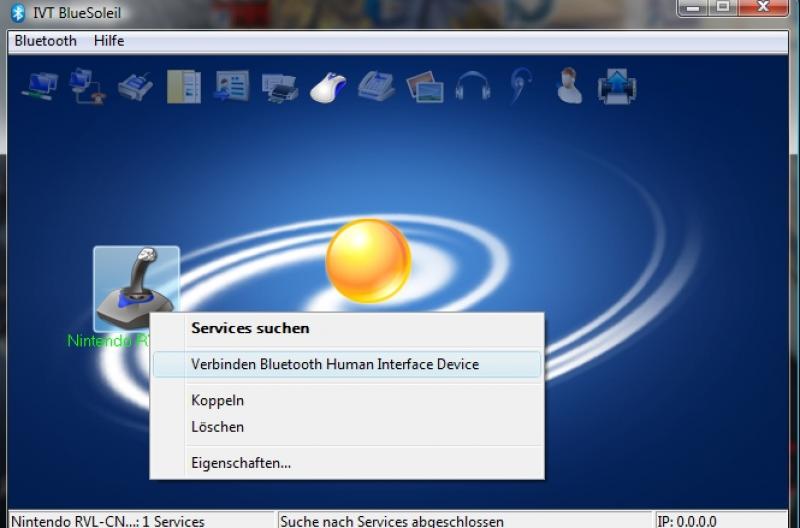
Task: Click the highlighted mouse HID service icon
Action: [x=328, y=87]
